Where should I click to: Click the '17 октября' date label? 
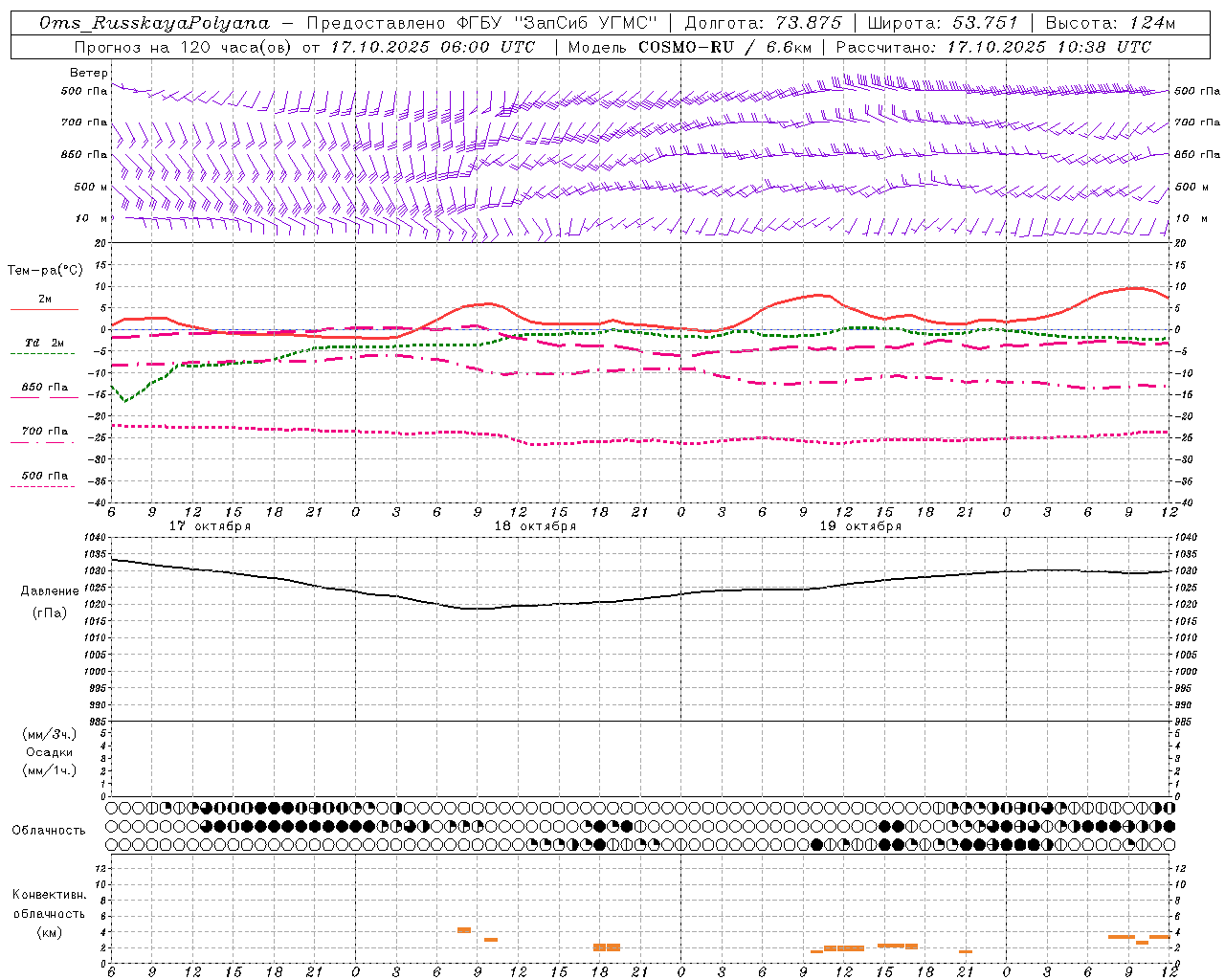point(210,526)
